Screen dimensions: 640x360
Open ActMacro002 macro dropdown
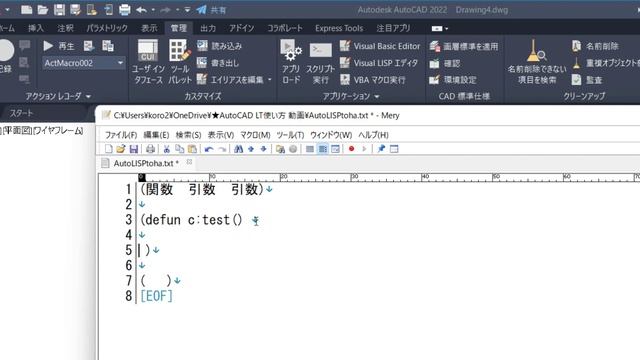pyautogui.click(x=120, y=63)
